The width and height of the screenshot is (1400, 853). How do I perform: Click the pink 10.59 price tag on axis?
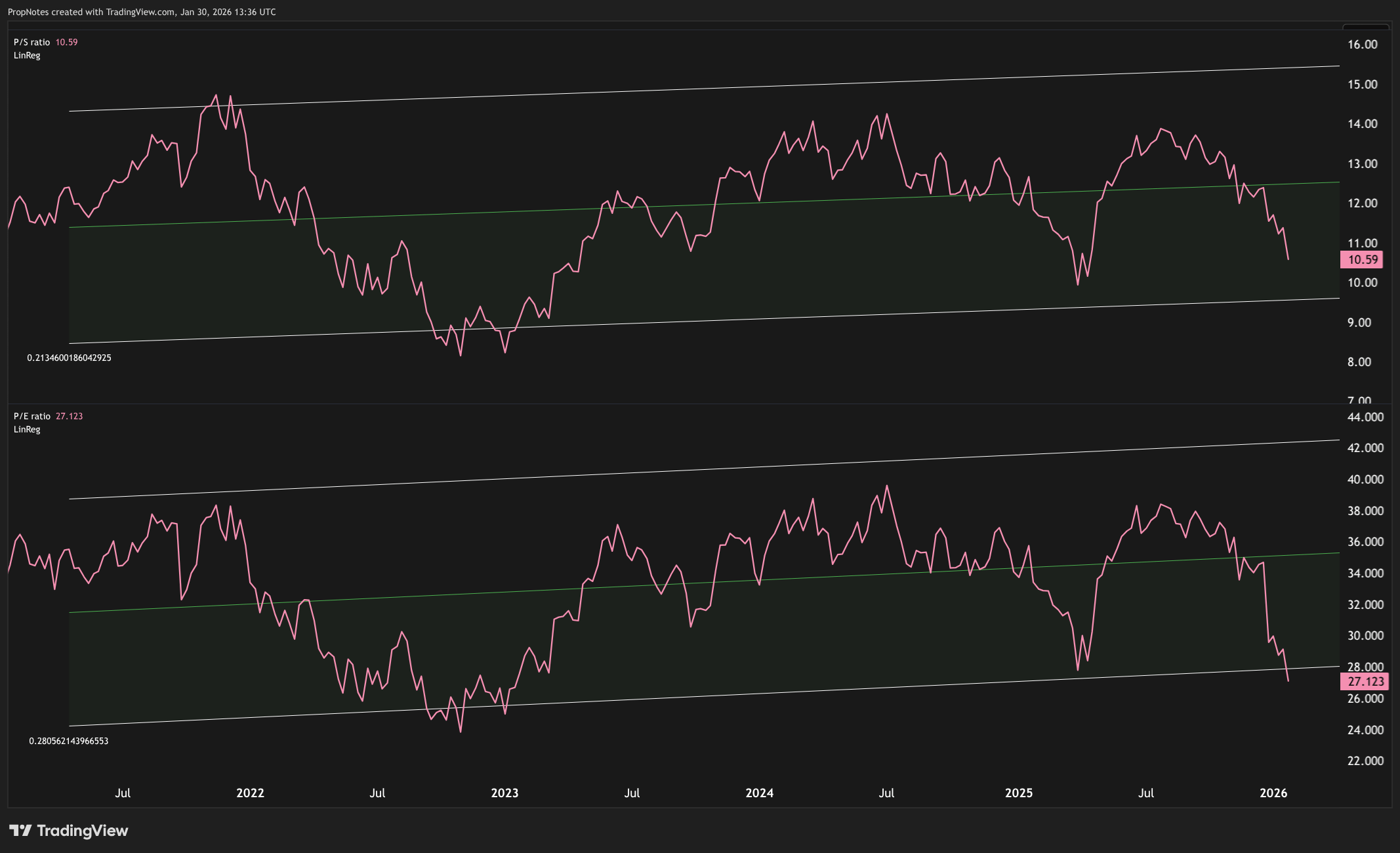point(1362,260)
